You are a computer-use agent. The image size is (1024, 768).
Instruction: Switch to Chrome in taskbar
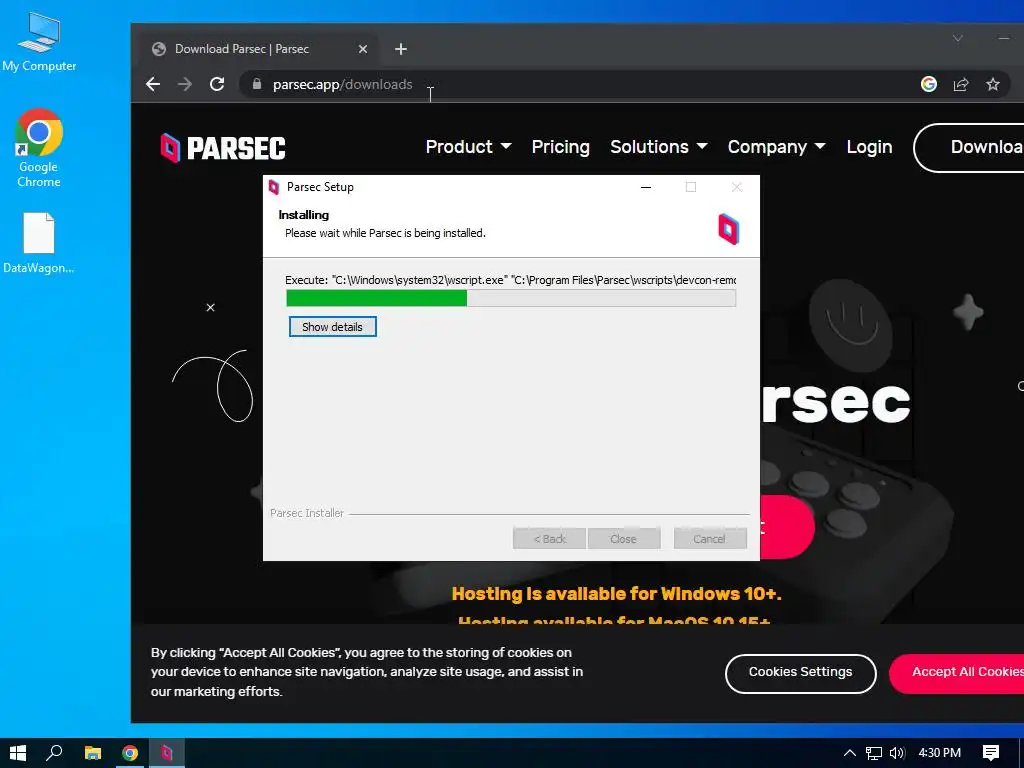(130, 753)
